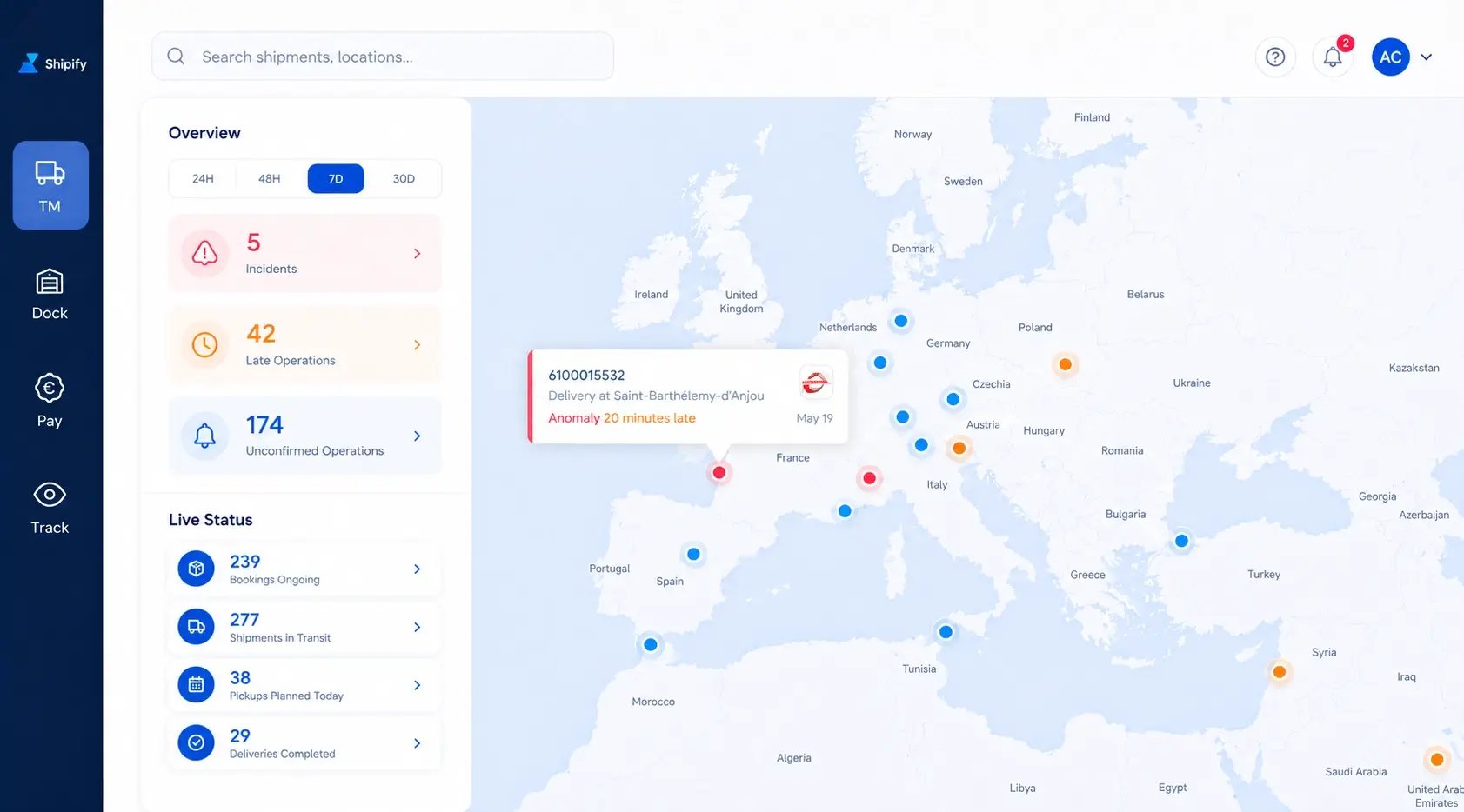1464x812 pixels.
Task: Select the 24H time range
Action: pos(203,178)
